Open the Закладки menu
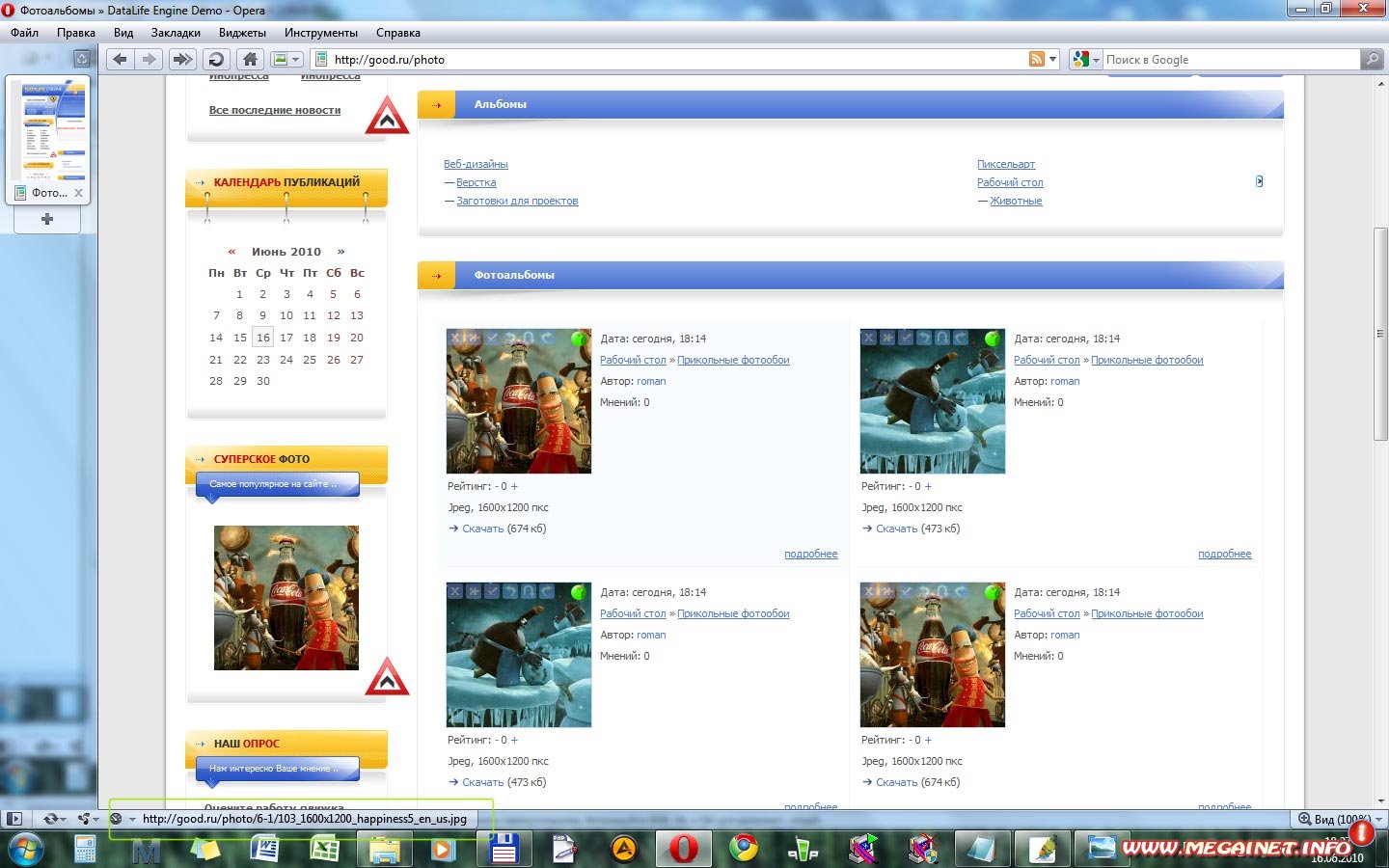 tap(176, 33)
